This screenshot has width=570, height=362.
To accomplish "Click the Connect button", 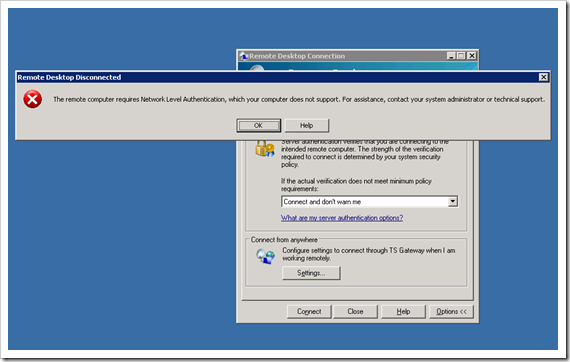I will 309,311.
